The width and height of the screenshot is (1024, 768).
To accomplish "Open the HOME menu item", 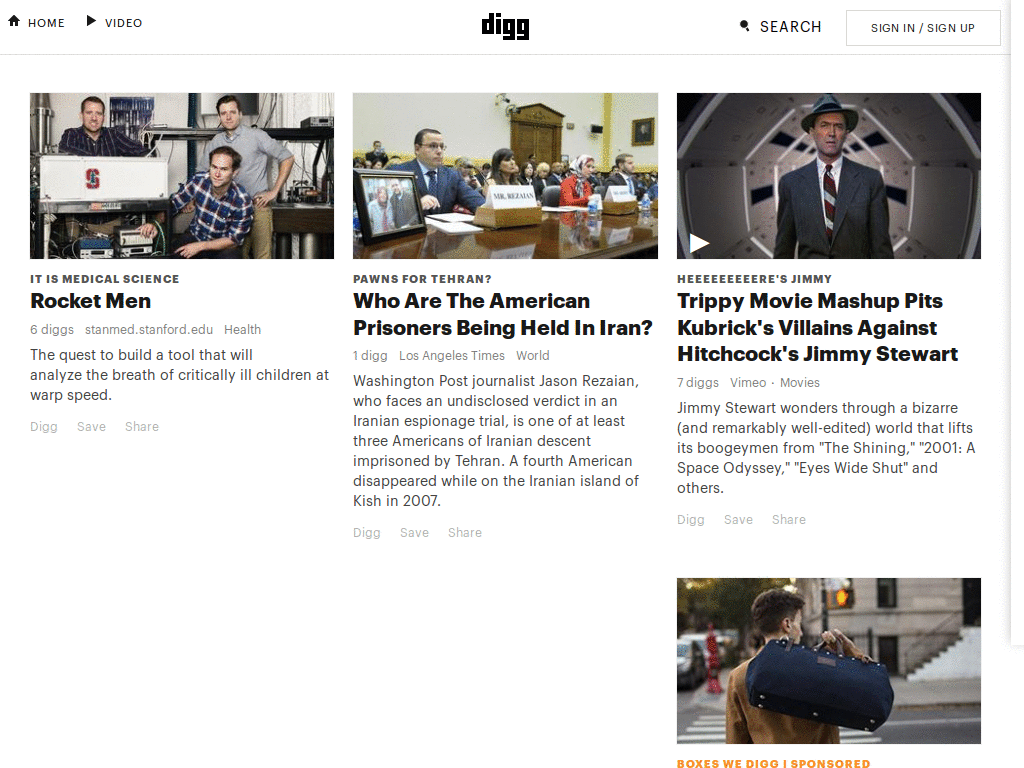I will tap(46, 23).
